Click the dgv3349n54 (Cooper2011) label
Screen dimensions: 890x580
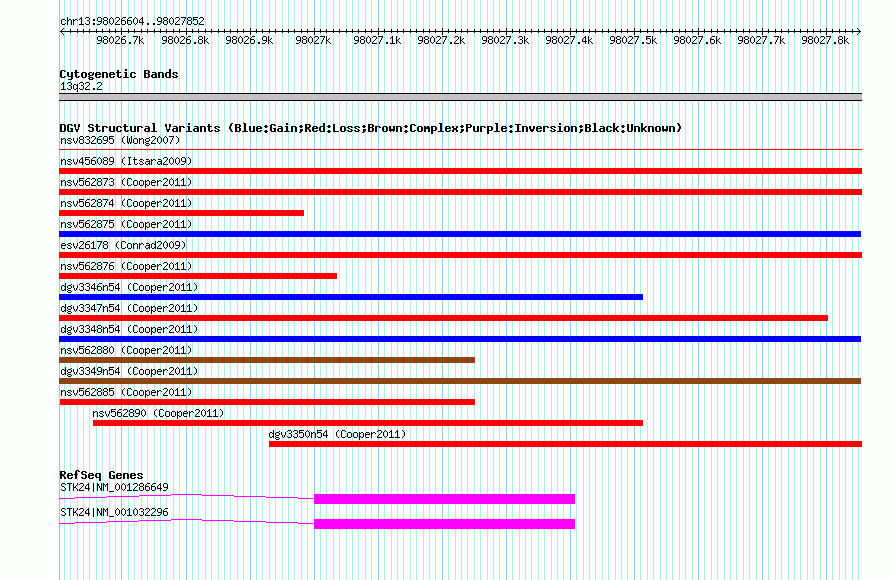tap(129, 371)
